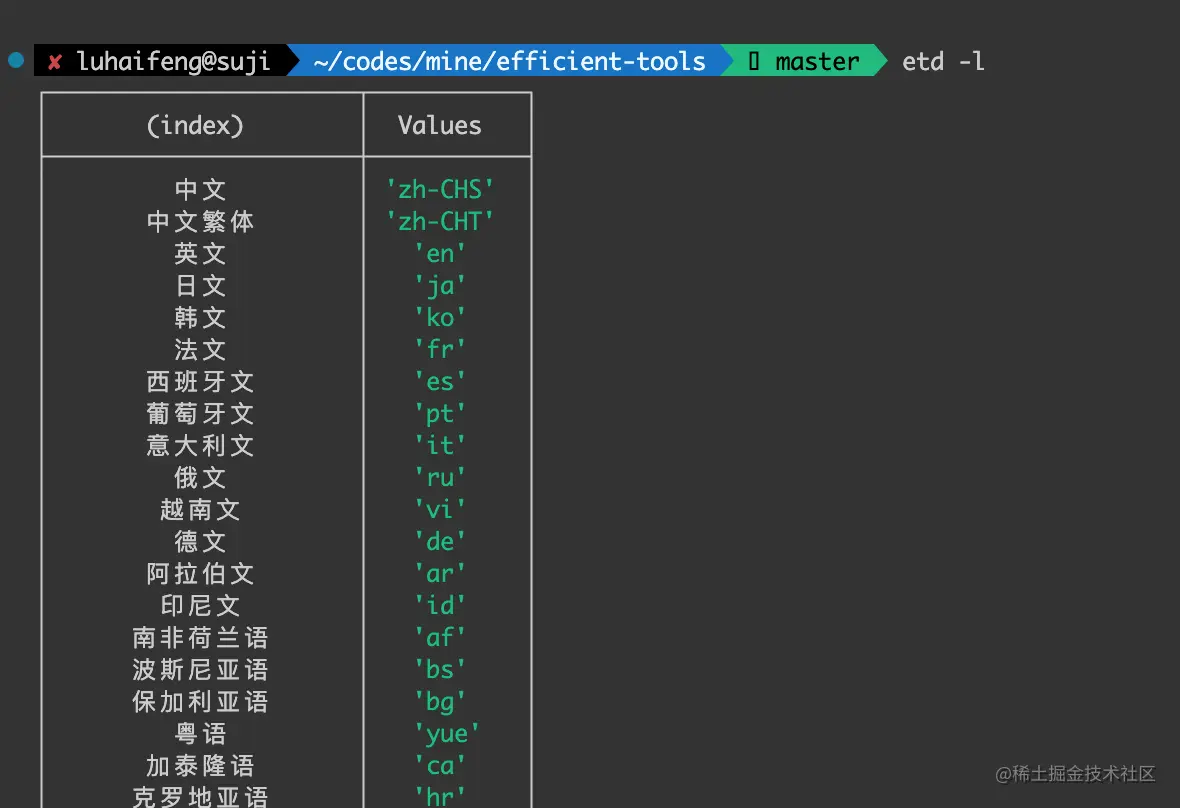Click the 'es' value
Viewport: 1180px width, 808px height.
440,381
